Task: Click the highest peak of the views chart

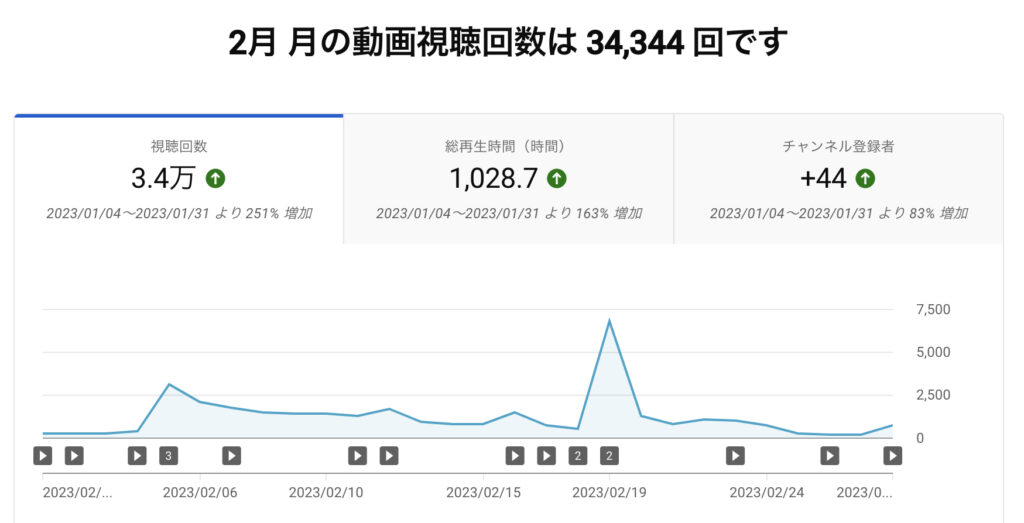Action: 609,321
